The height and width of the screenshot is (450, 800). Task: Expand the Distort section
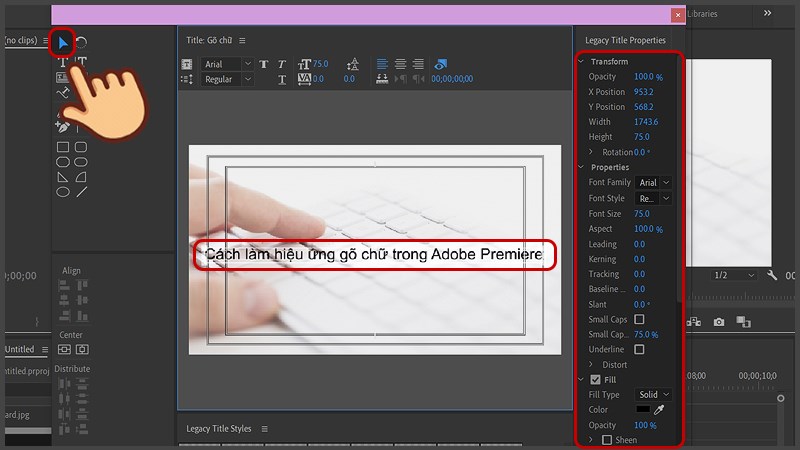[591, 364]
